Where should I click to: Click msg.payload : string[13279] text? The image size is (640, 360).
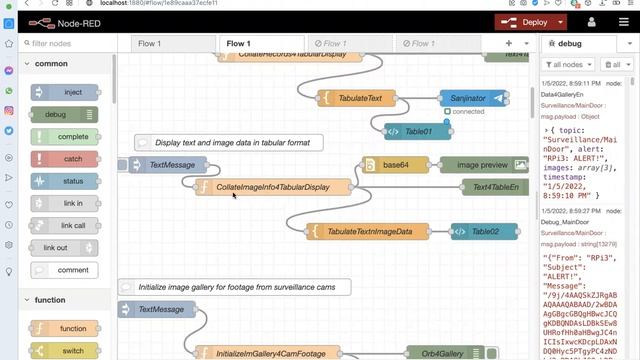coord(579,244)
